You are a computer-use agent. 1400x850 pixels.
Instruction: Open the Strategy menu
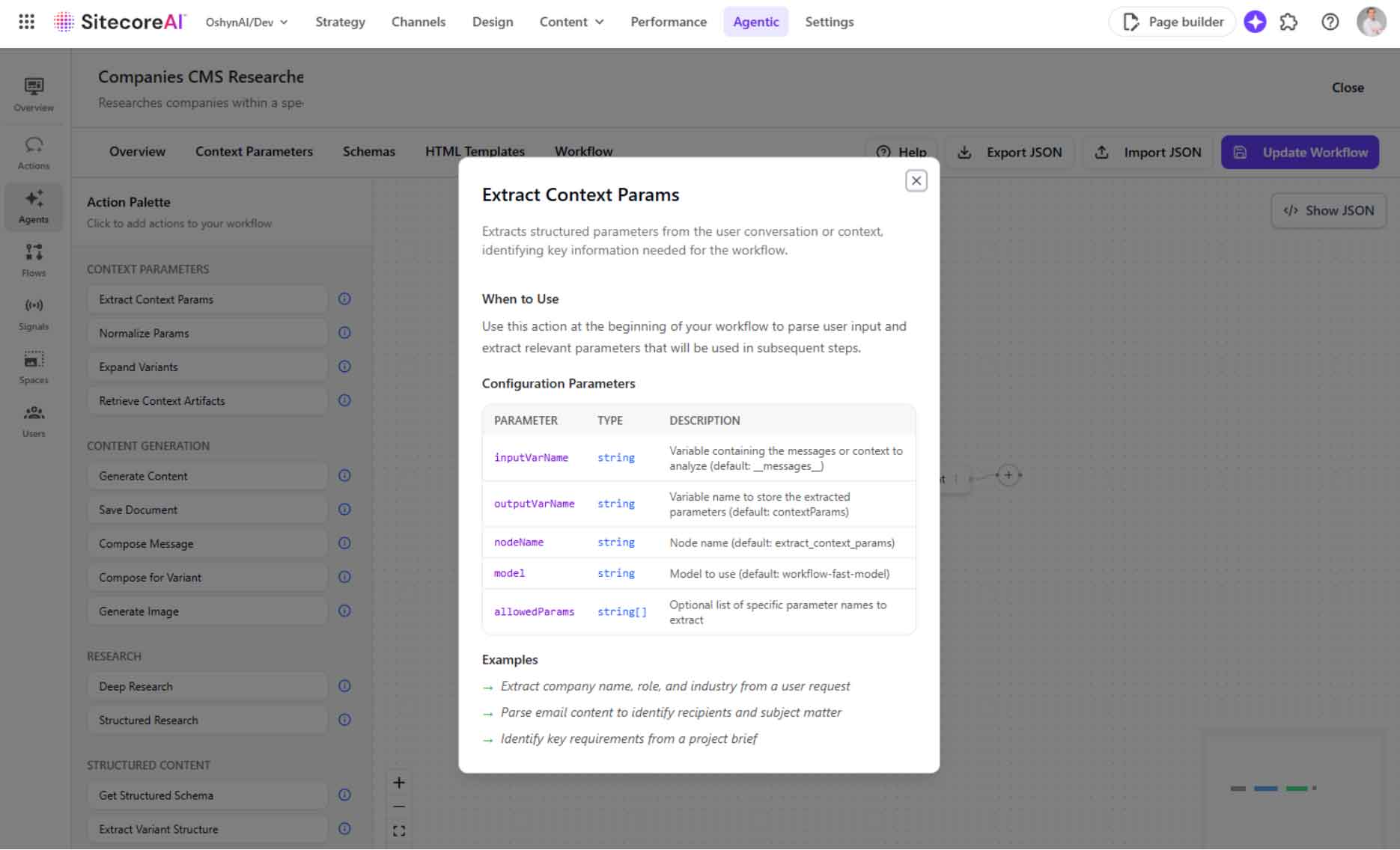pyautogui.click(x=340, y=22)
